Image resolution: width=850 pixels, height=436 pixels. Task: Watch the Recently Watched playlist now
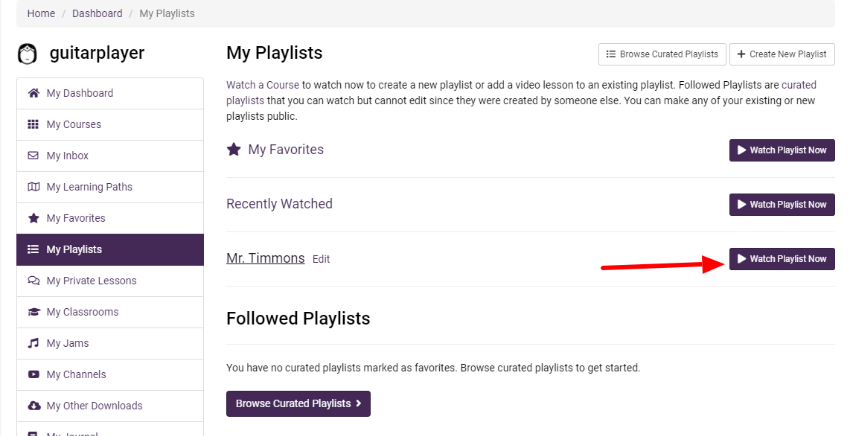pos(782,204)
